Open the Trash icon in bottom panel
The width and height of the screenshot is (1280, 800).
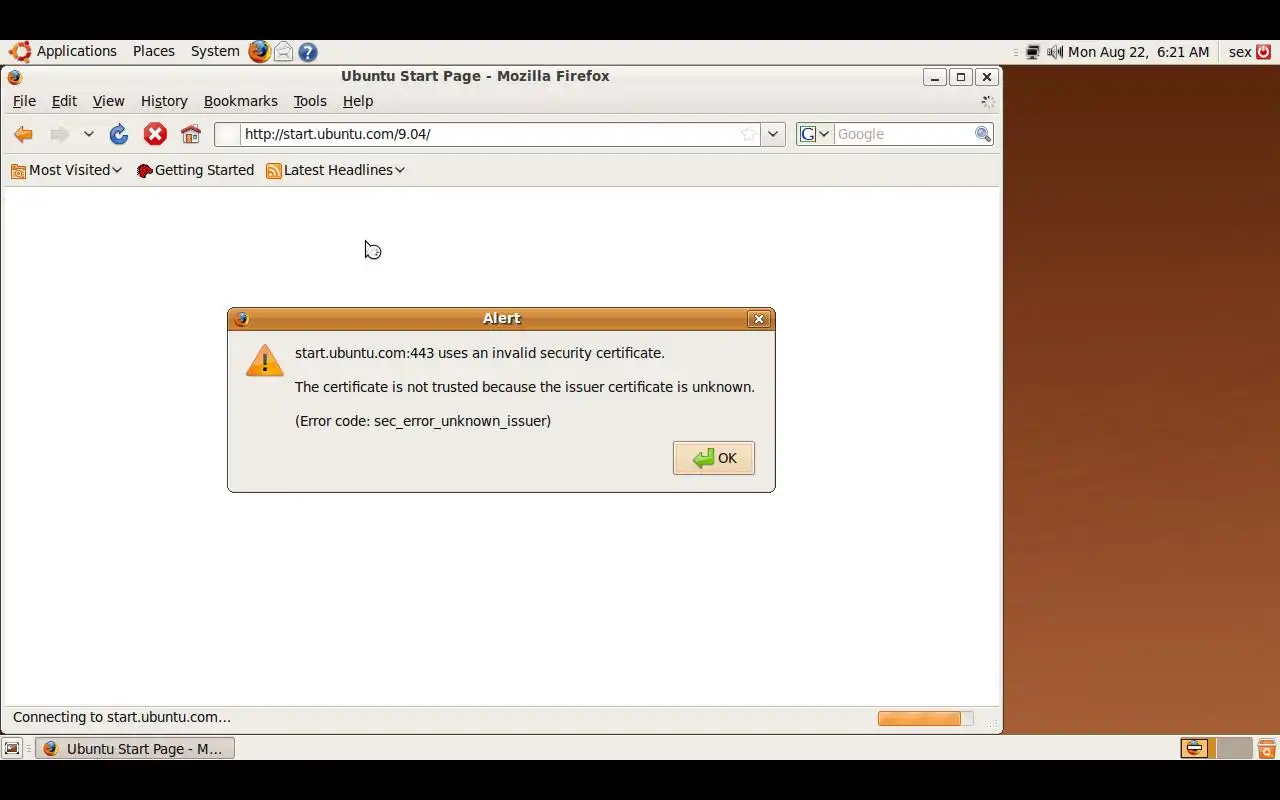[x=1267, y=748]
